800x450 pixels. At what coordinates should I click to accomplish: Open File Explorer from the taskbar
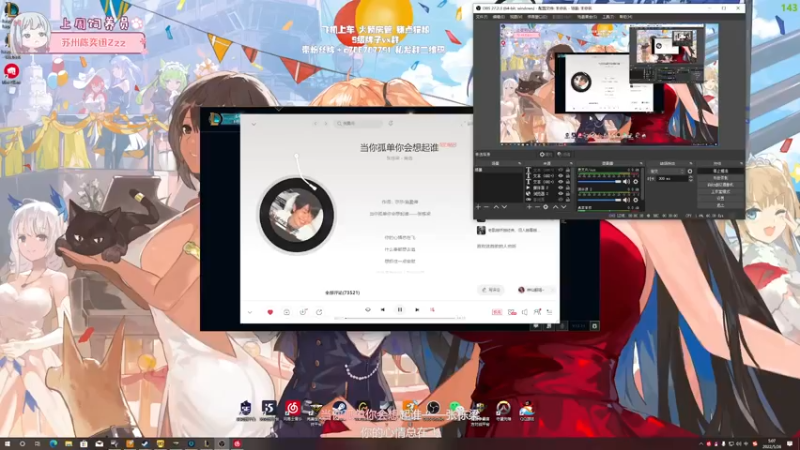pyautogui.click(x=68, y=444)
